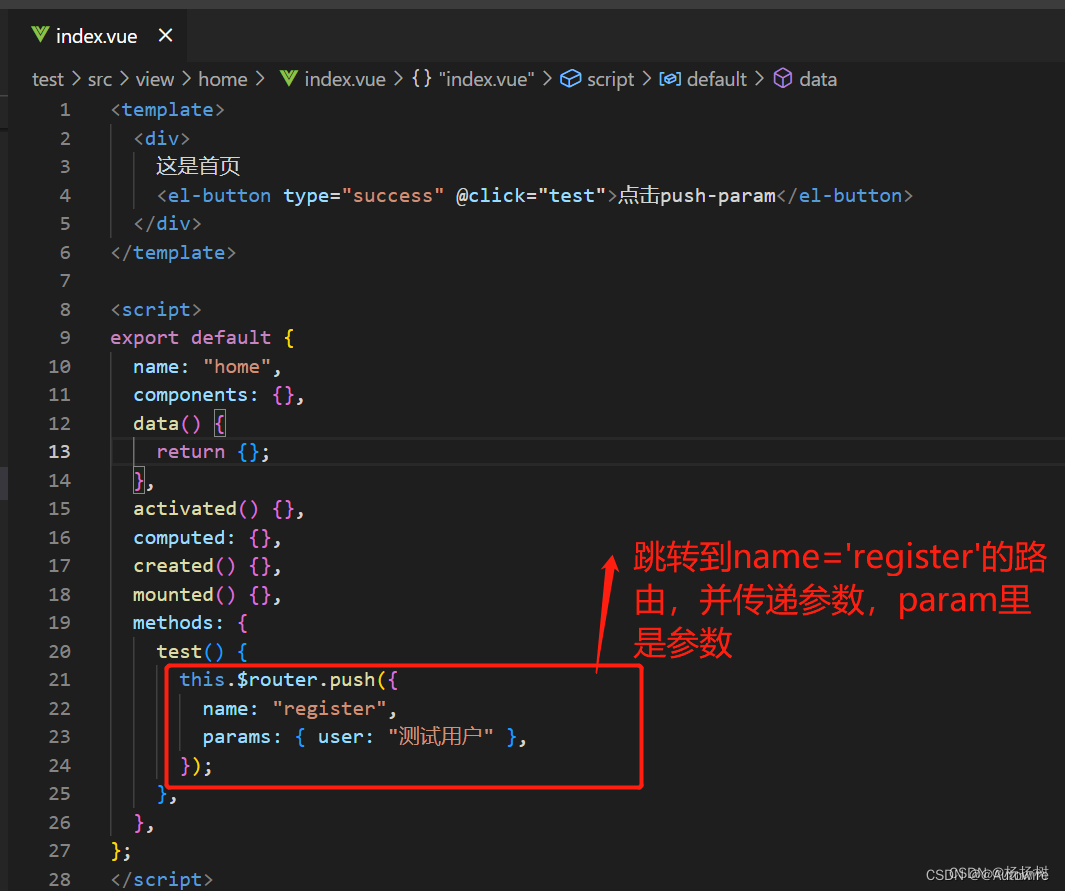Place cursor on opening <template> tag
Viewport: 1065px width, 891px height.
(x=167, y=110)
